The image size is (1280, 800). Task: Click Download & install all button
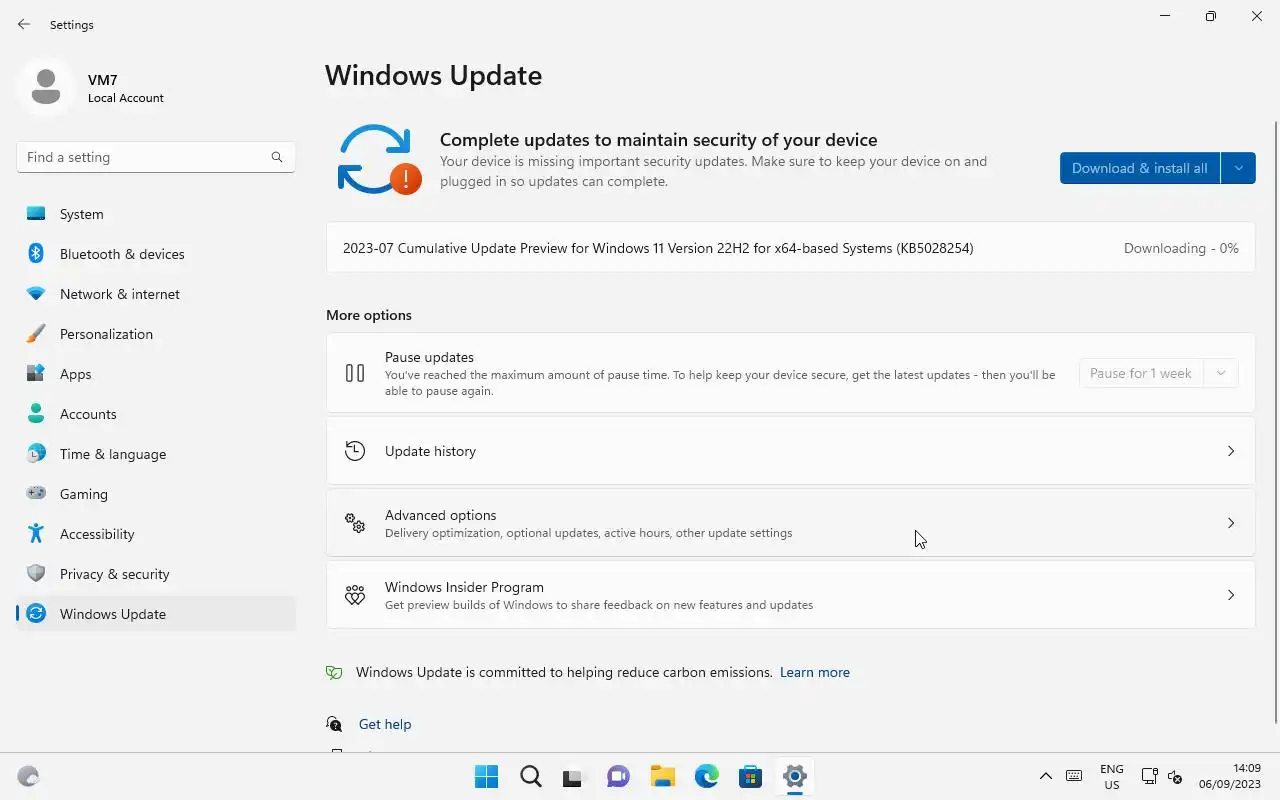pyautogui.click(x=1140, y=168)
